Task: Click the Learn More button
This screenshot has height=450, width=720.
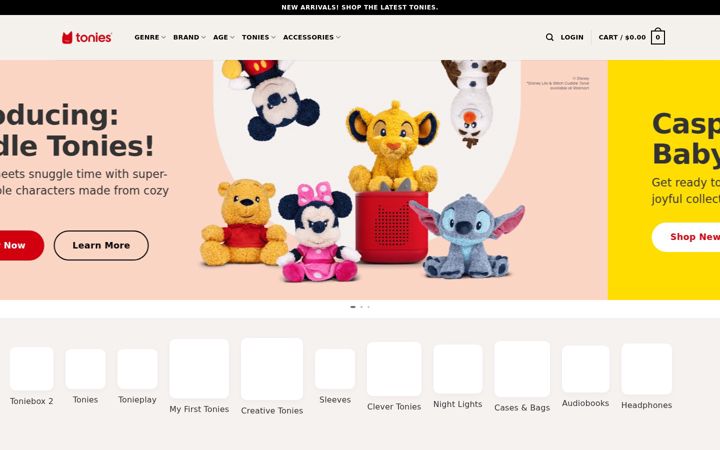Action: click(x=101, y=245)
